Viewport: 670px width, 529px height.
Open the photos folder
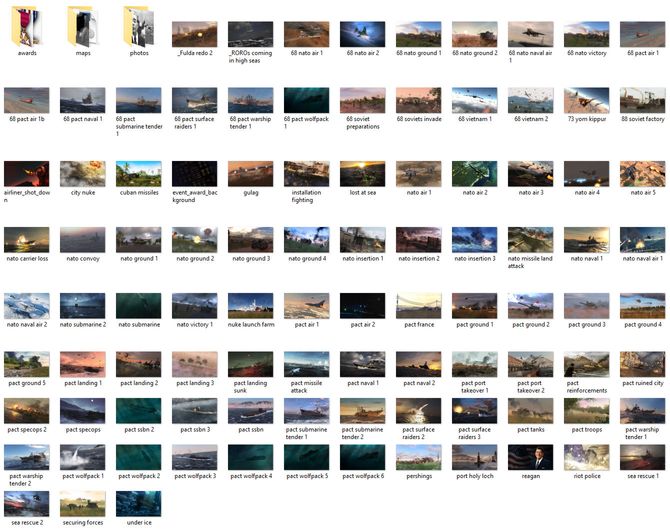click(x=139, y=27)
